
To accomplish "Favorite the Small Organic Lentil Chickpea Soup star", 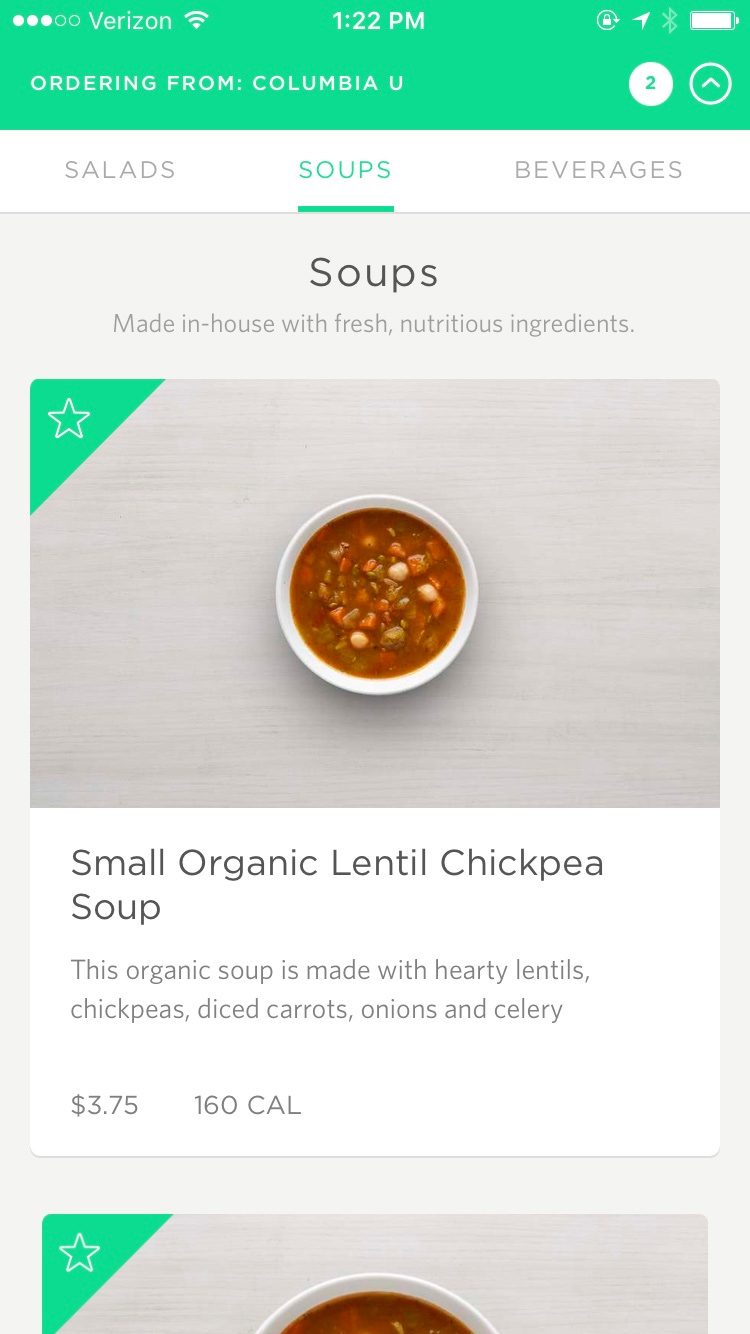I will [x=69, y=418].
